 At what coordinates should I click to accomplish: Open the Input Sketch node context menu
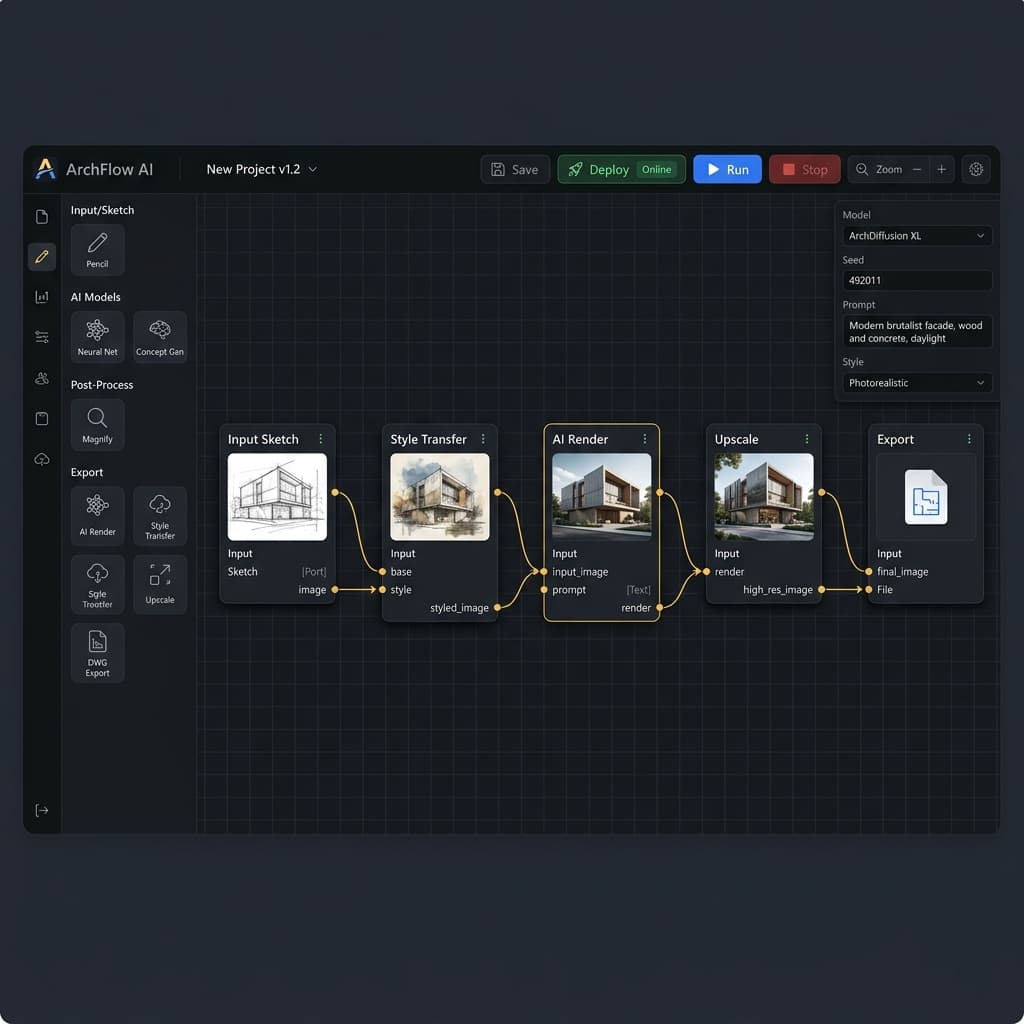321,439
